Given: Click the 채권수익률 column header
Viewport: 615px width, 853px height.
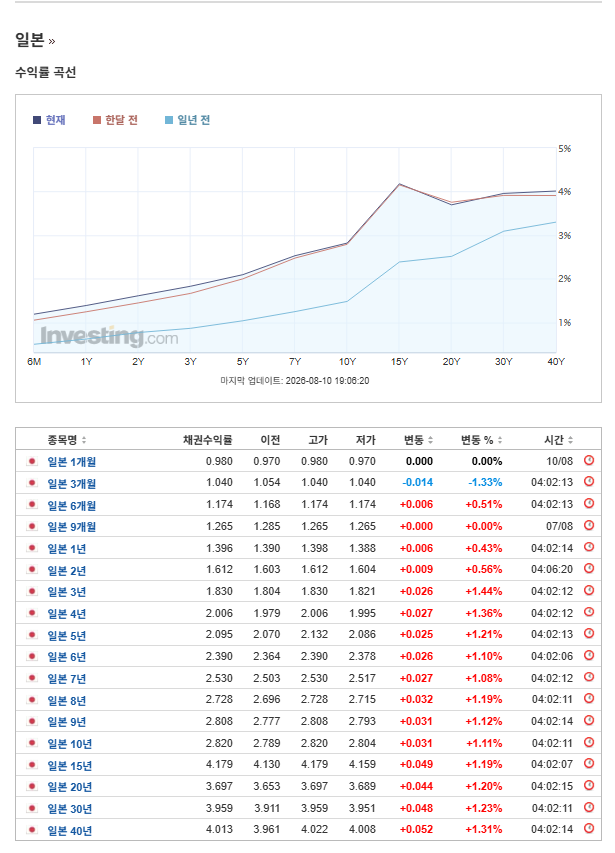Looking at the screenshot, I should coord(208,440).
